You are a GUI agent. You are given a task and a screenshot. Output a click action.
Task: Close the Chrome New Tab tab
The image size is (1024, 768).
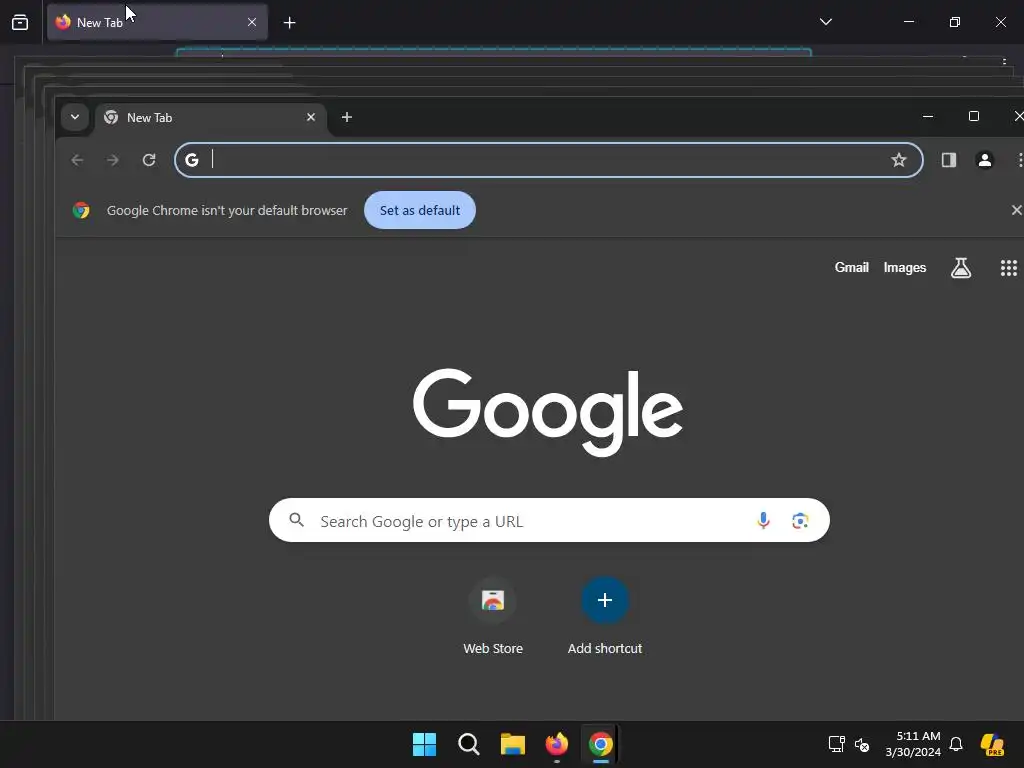[x=311, y=117]
